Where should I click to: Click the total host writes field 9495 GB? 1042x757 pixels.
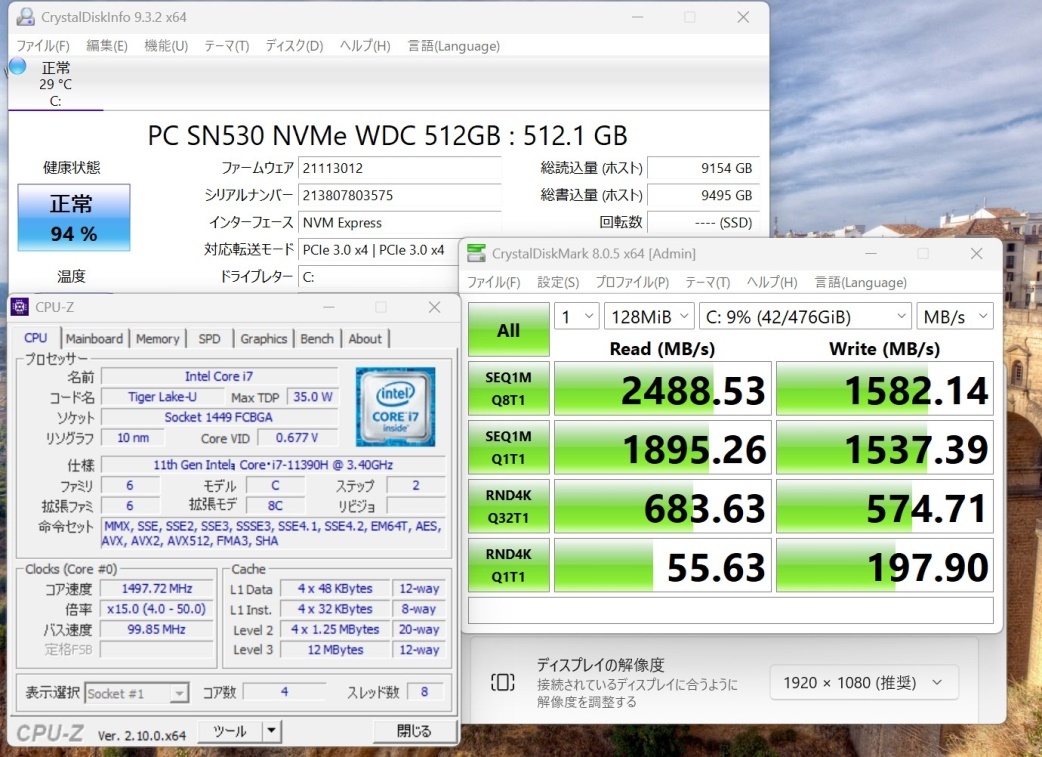[702, 195]
